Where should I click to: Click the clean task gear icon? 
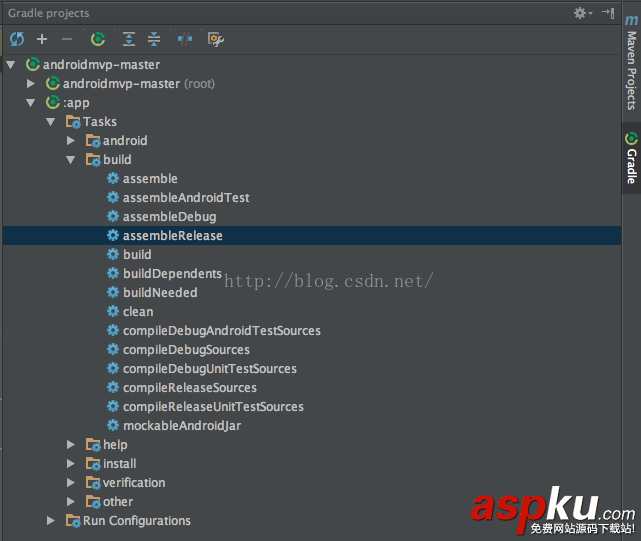[113, 311]
